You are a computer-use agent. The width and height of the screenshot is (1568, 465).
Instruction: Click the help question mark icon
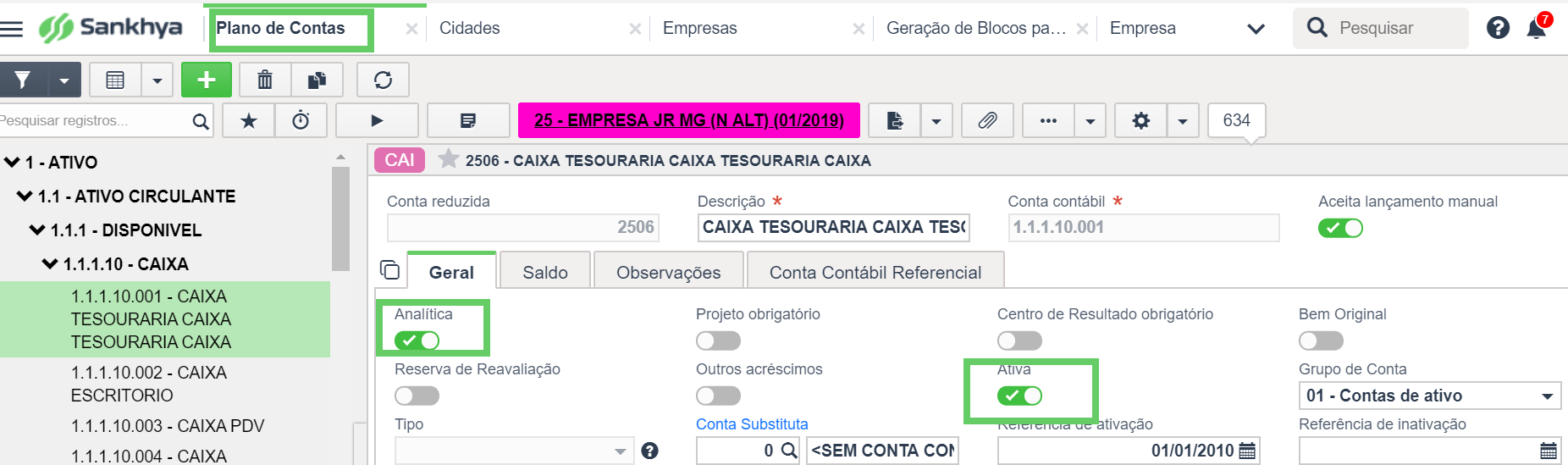(x=1498, y=28)
